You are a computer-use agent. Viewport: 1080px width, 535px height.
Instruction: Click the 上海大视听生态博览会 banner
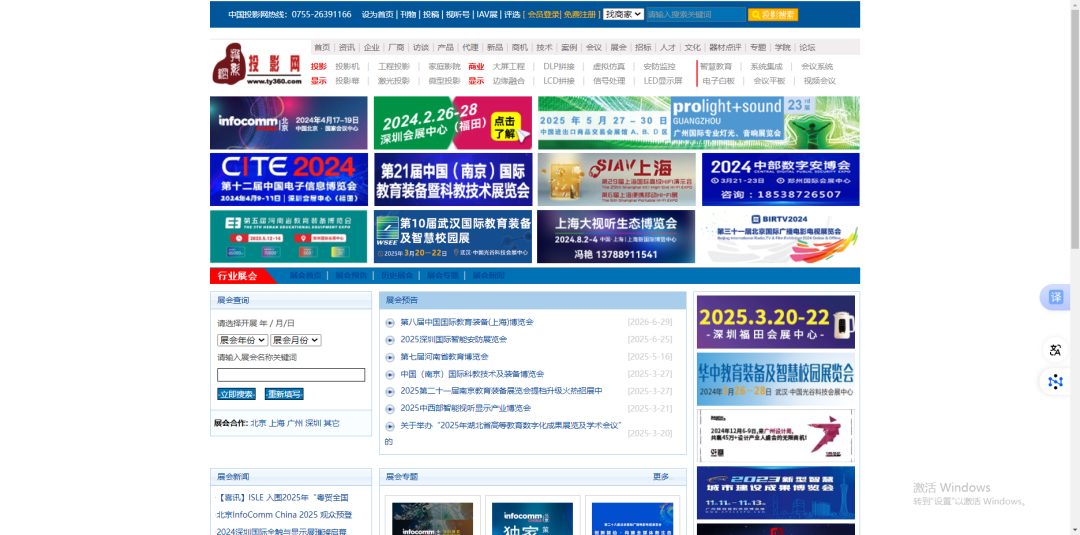click(x=616, y=236)
